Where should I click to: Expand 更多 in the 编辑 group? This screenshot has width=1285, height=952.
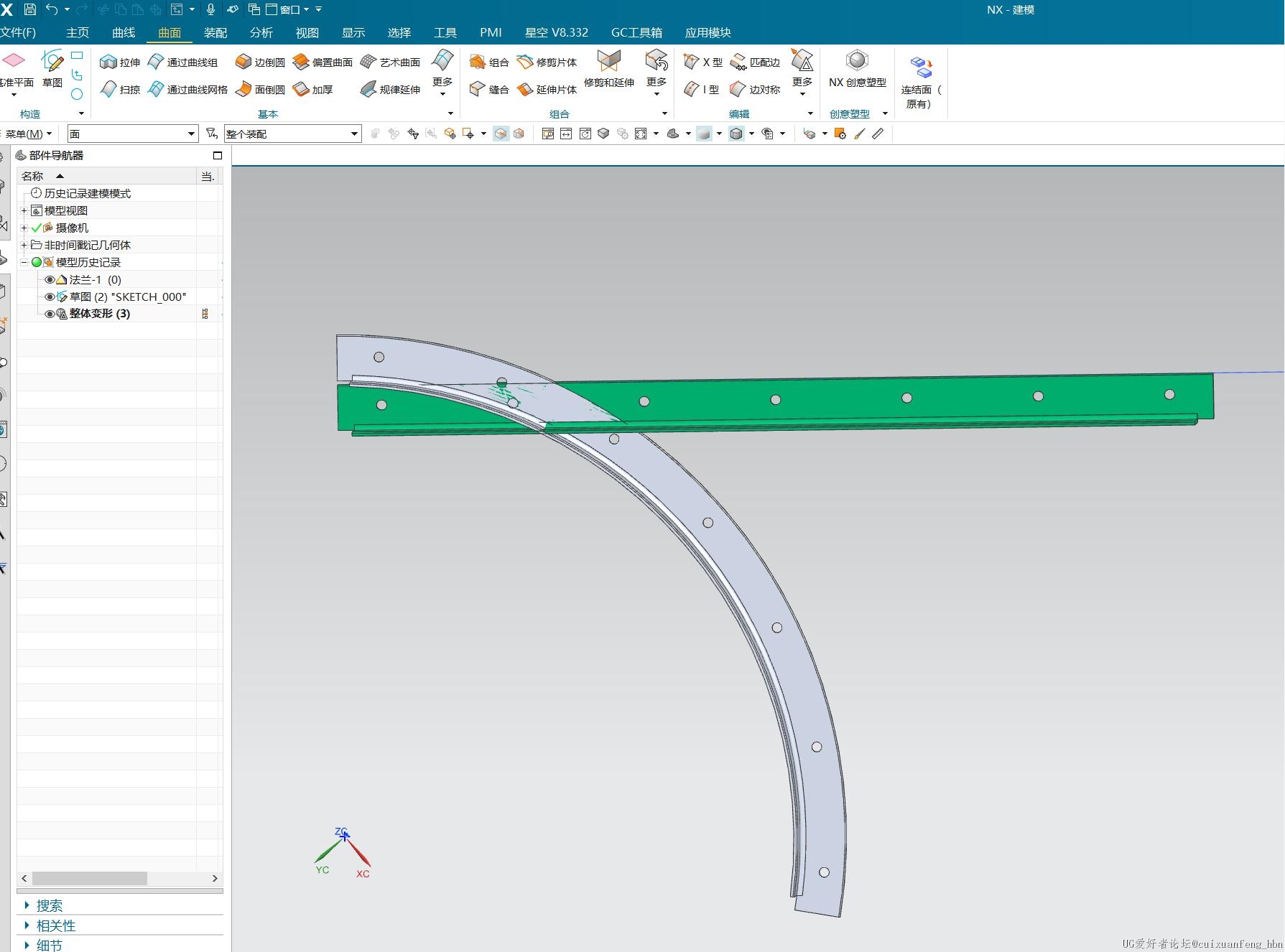(802, 73)
